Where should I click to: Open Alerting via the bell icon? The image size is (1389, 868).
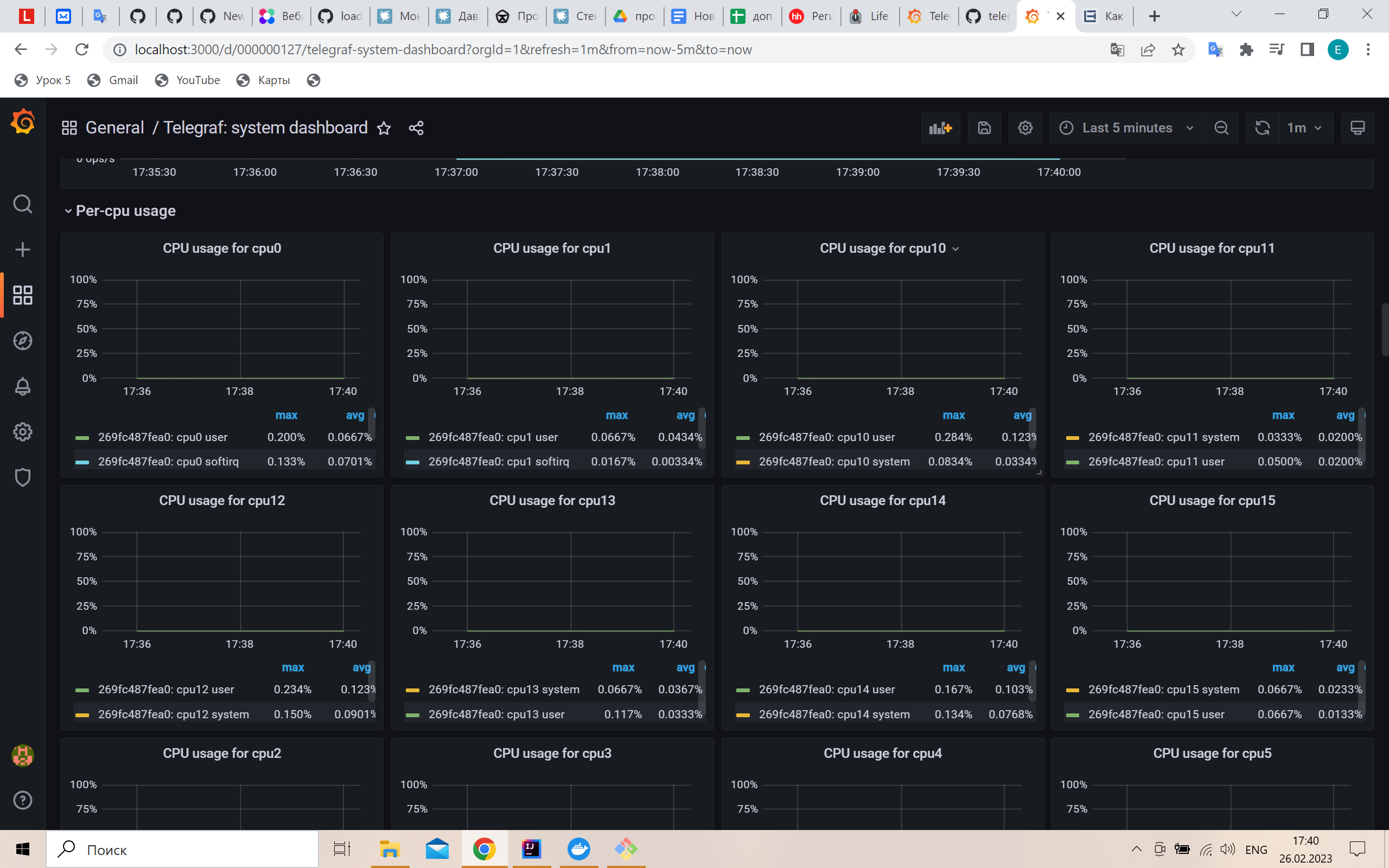(x=22, y=386)
